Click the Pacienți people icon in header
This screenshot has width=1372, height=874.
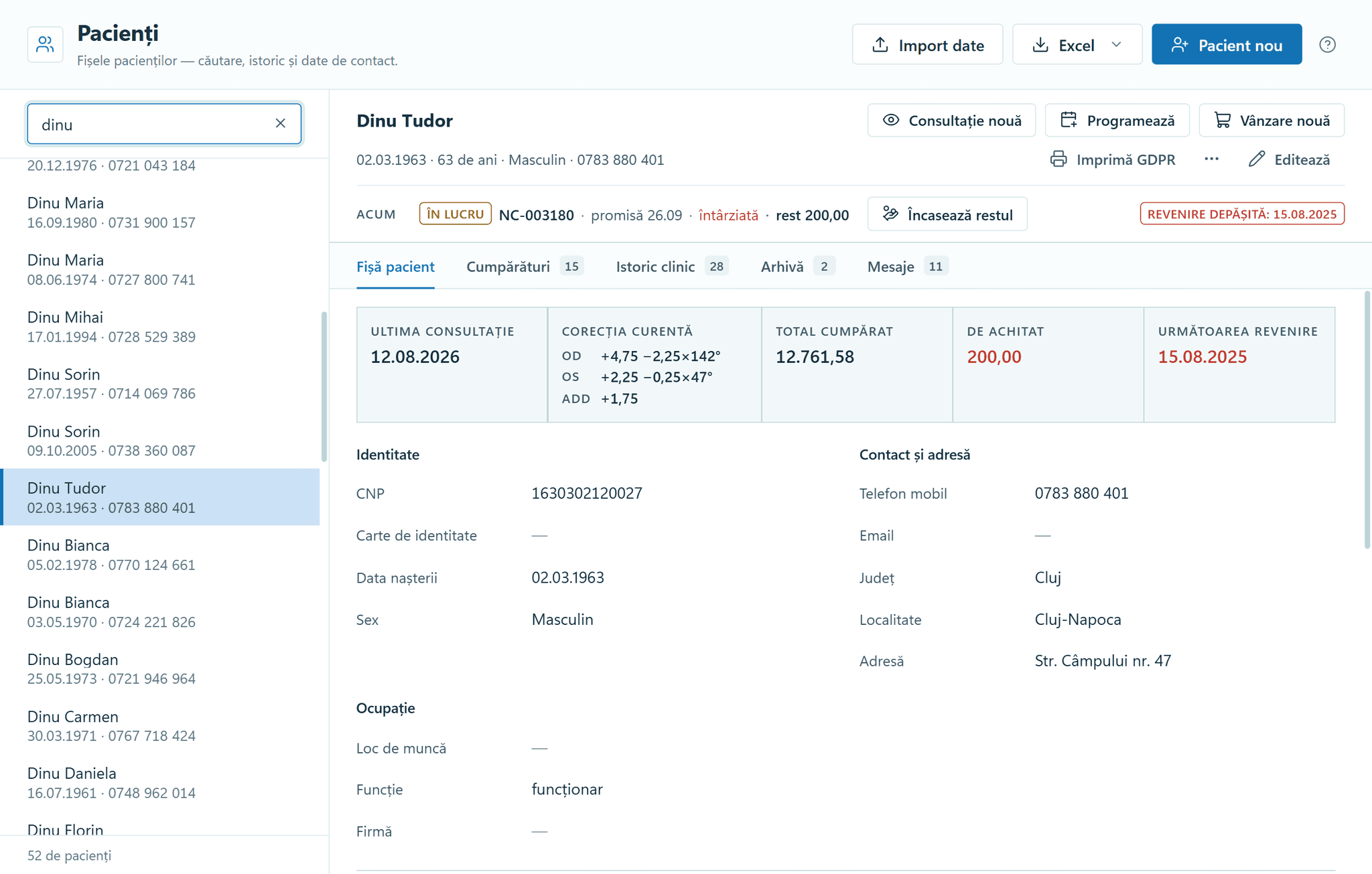pos(45,45)
